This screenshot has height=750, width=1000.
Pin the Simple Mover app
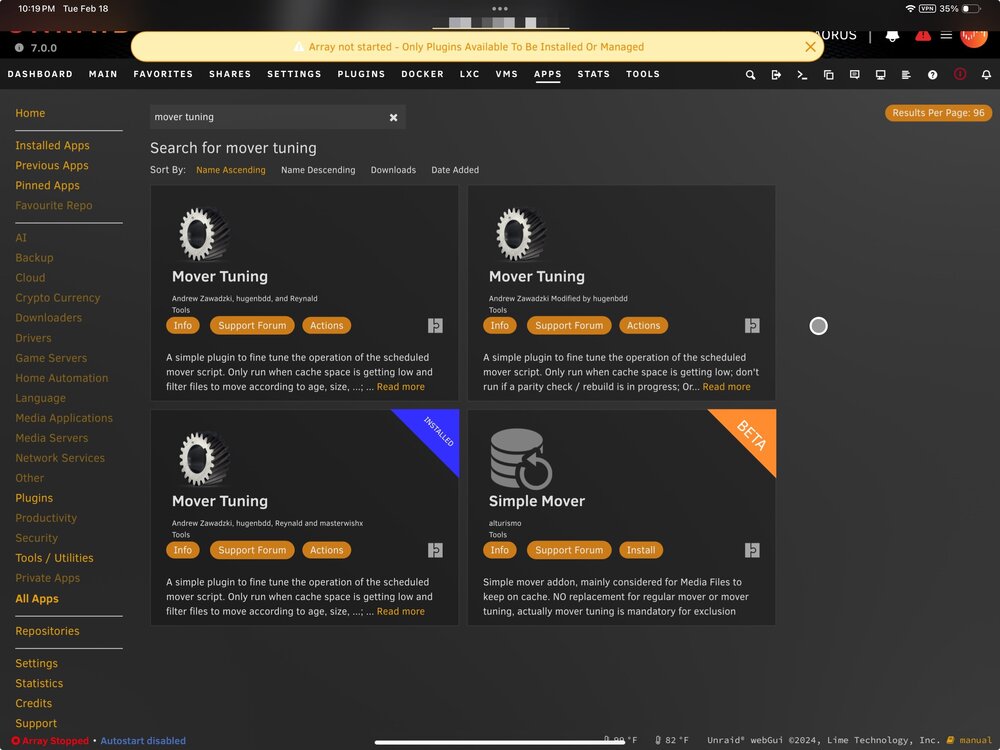752,550
